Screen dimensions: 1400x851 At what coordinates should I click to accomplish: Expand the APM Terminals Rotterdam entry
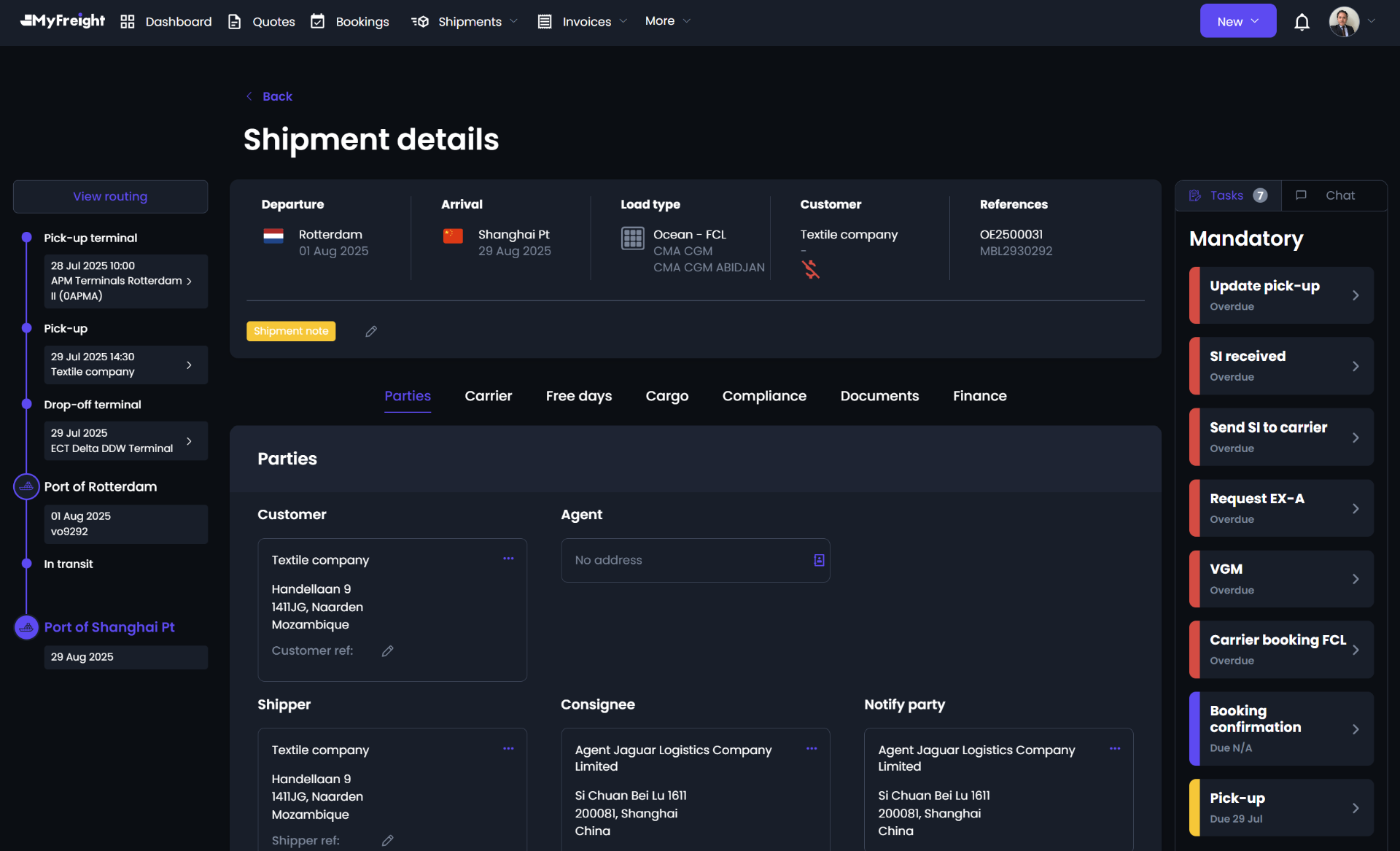[x=190, y=281]
